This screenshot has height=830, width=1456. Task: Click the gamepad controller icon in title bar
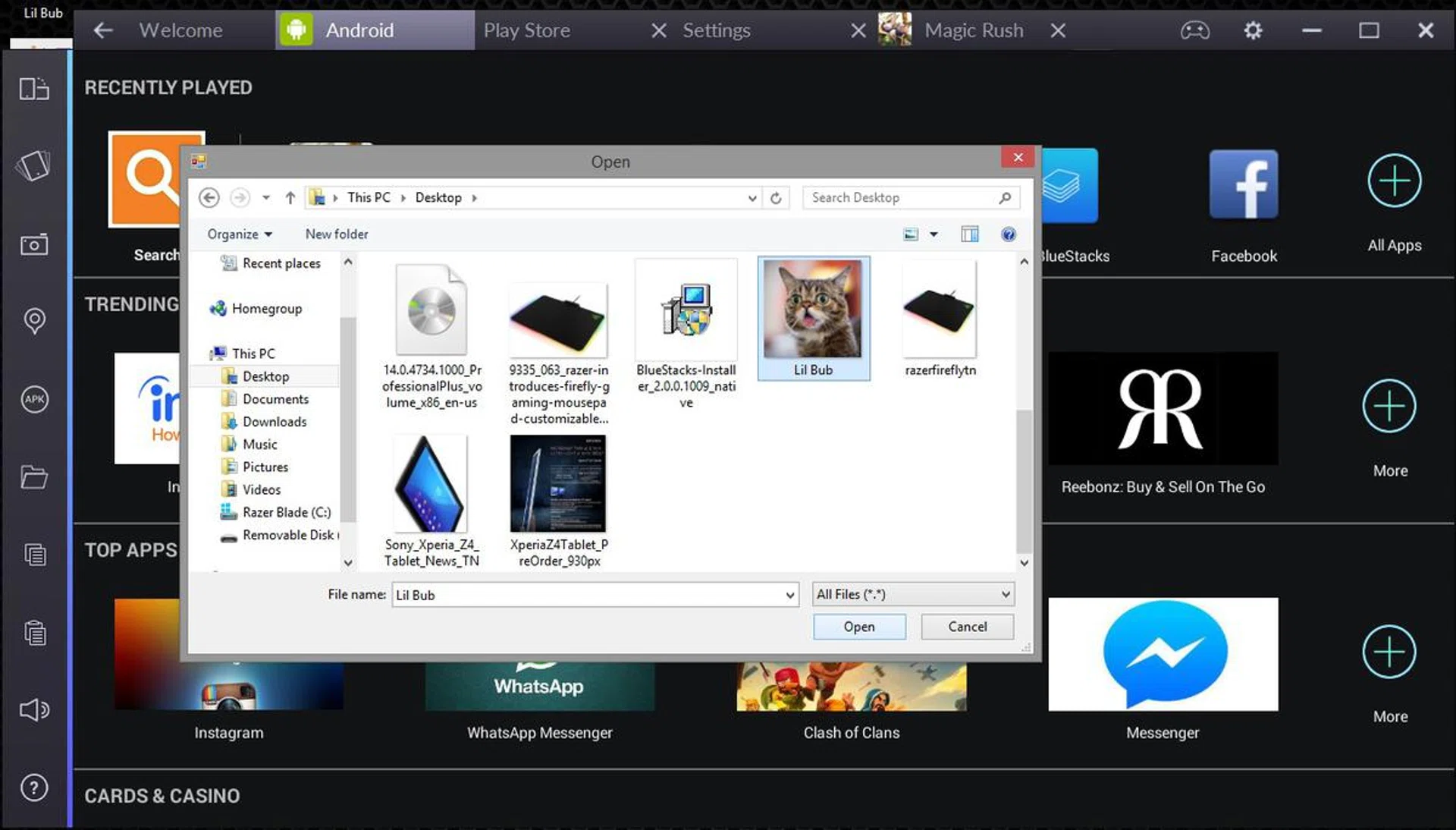pos(1194,30)
